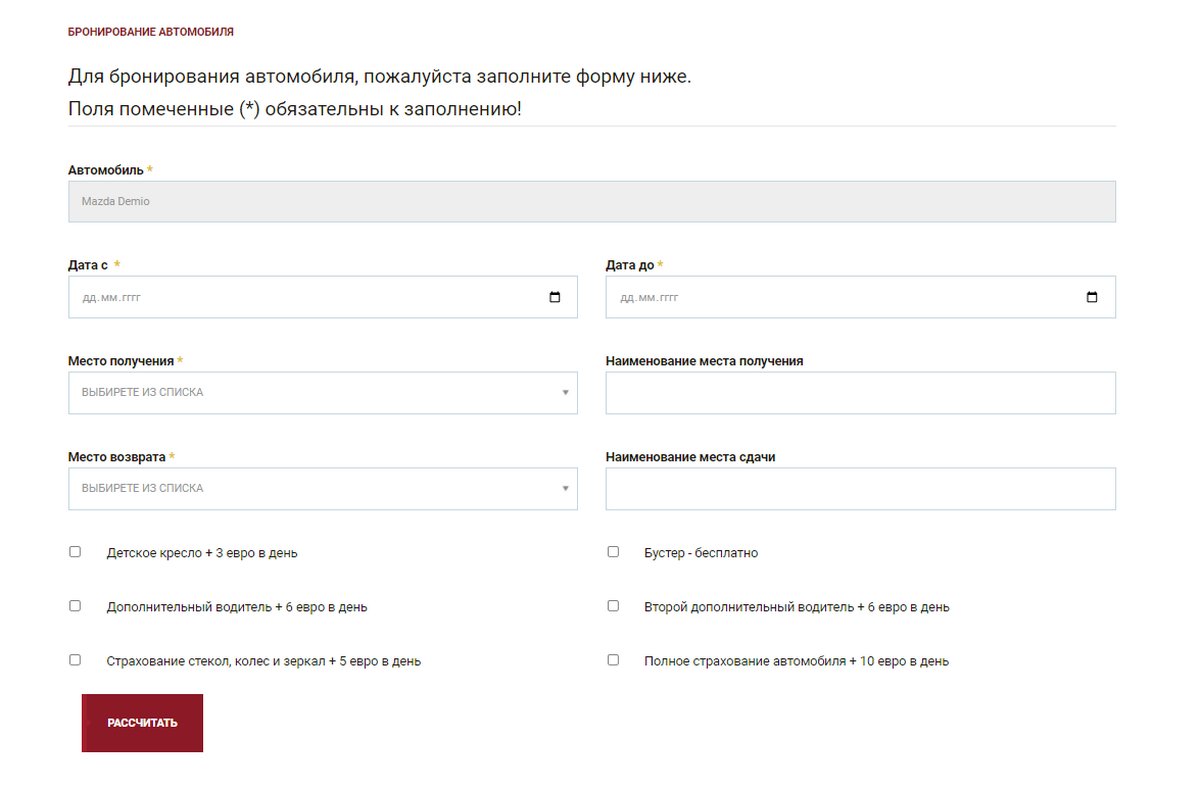Open calendar picker for 'Дата до'
Screen dimensions: 1200x790
(1092, 298)
